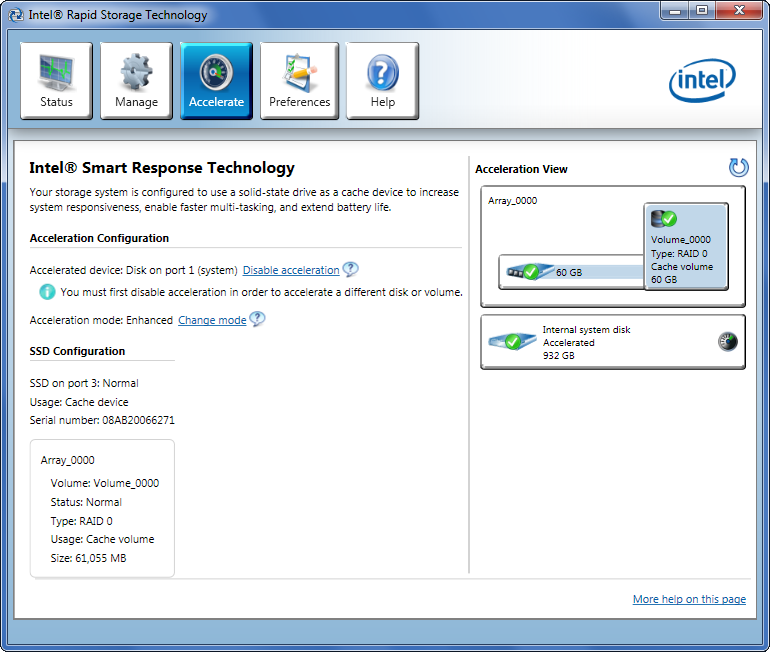
Task: Click Size: 61,055 MB text
Action: point(88,558)
